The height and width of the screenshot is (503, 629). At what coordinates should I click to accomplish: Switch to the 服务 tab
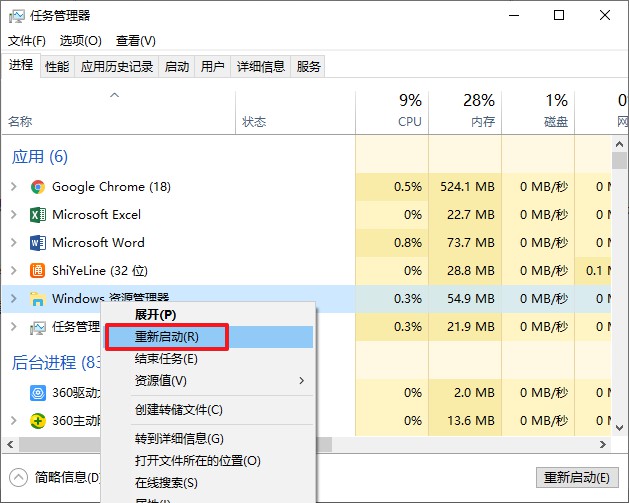308,67
